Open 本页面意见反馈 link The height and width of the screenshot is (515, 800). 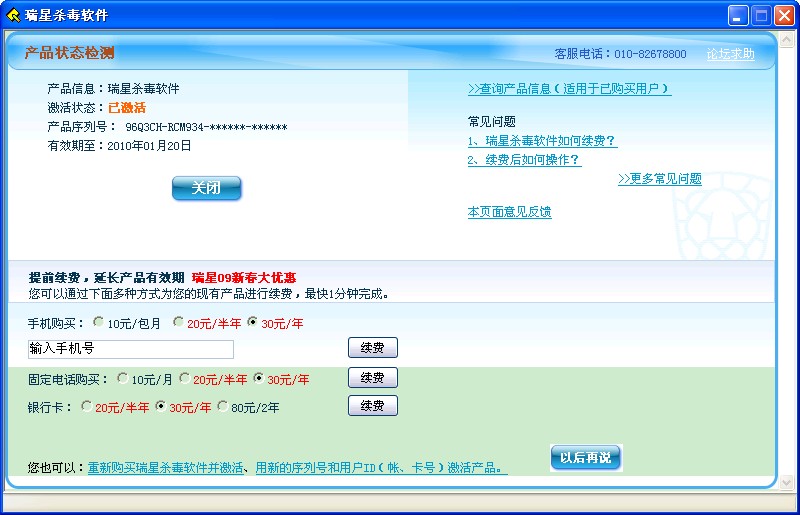point(509,212)
